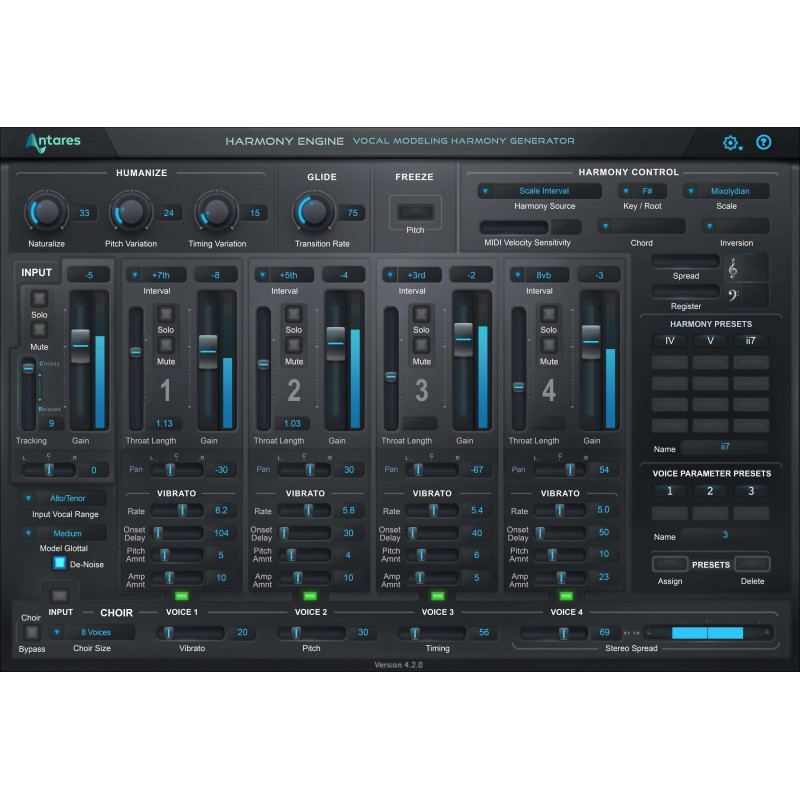Select voice parameter preset 2
The width and height of the screenshot is (800, 800).
coord(711,490)
